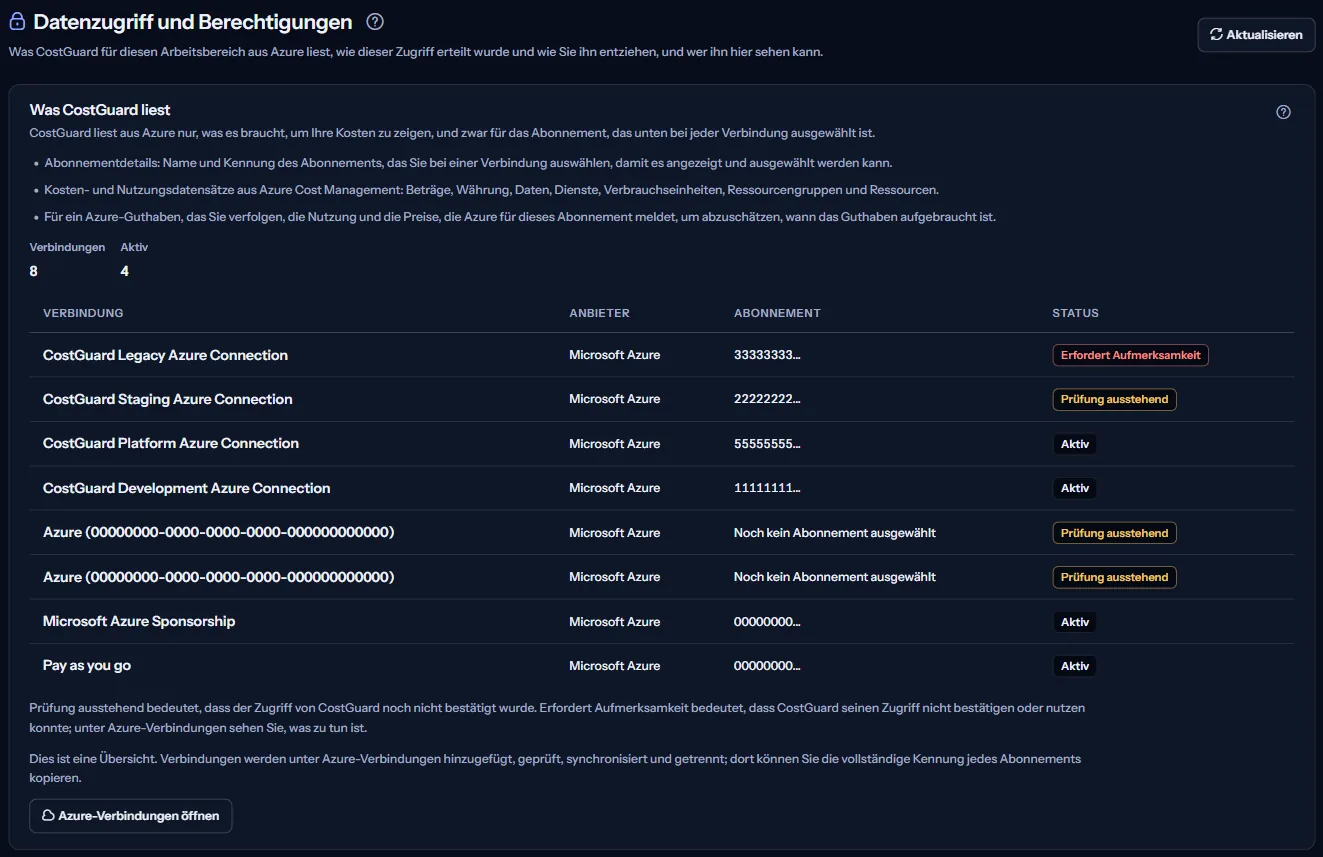Select CostGuard Legacy Azure Connection row name
1323x857 pixels.
click(165, 355)
